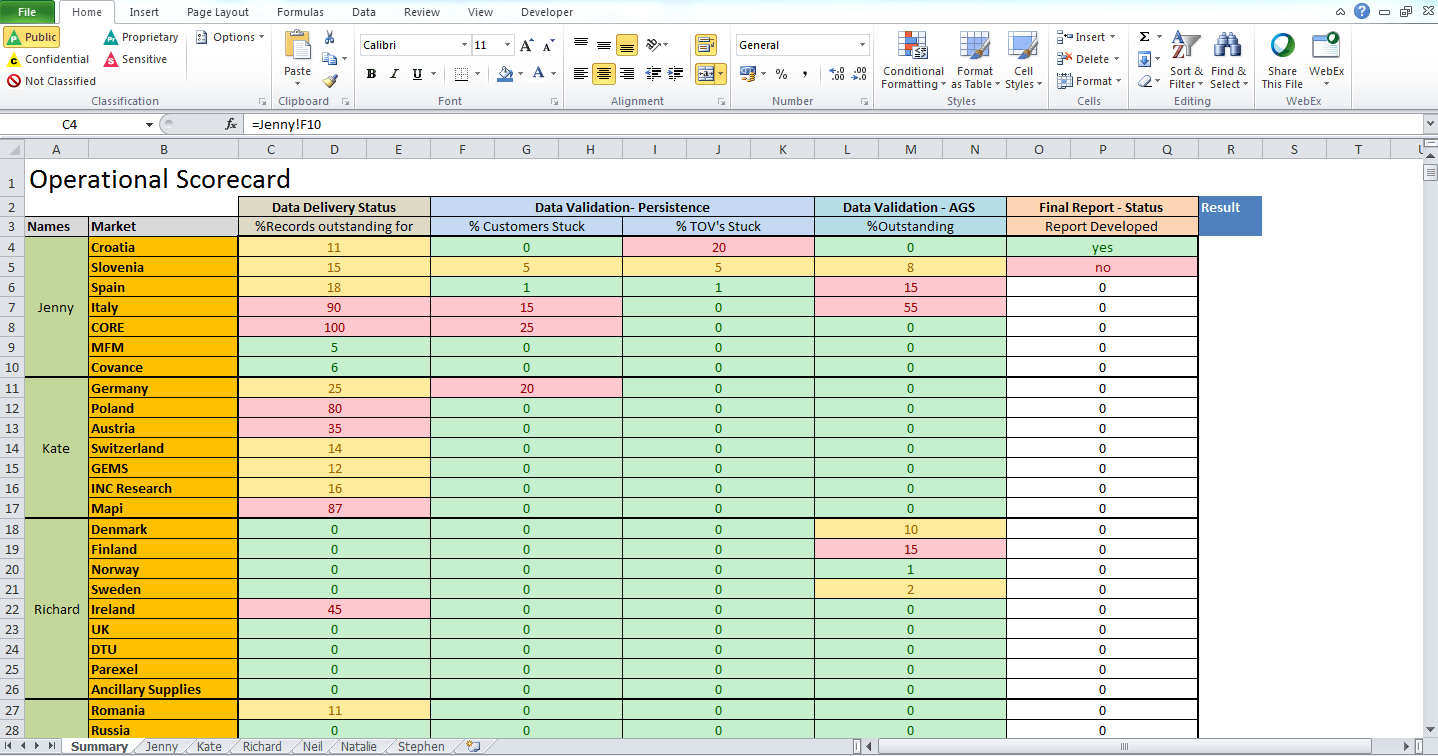Open Conditional Formatting in the Styles group

912,60
